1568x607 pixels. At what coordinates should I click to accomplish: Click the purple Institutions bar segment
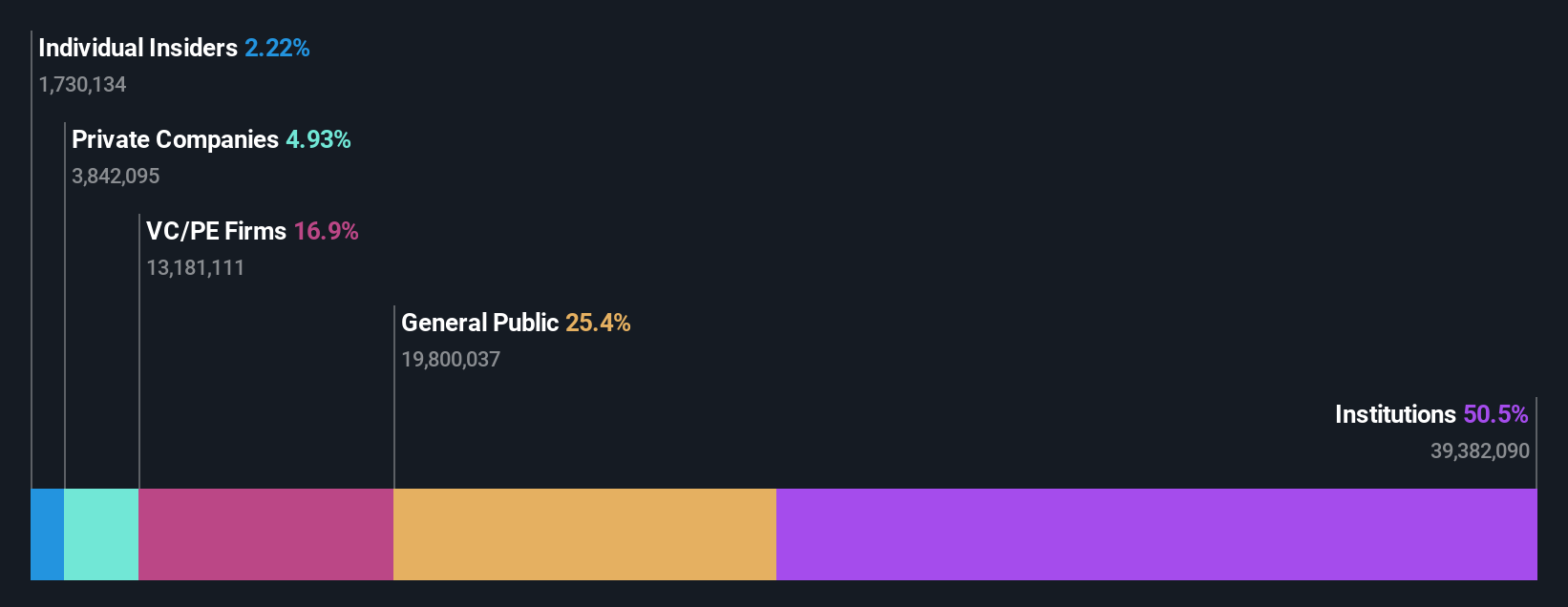[1156, 534]
